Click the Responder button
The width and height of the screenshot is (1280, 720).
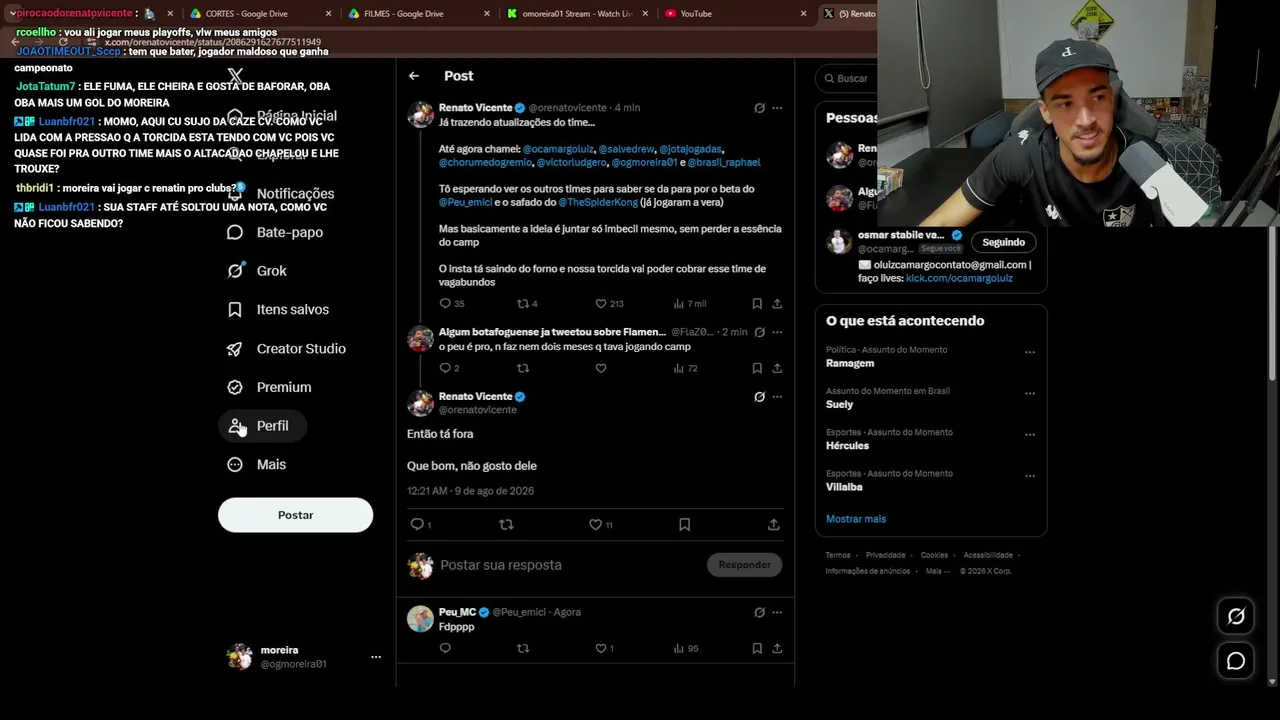point(745,565)
